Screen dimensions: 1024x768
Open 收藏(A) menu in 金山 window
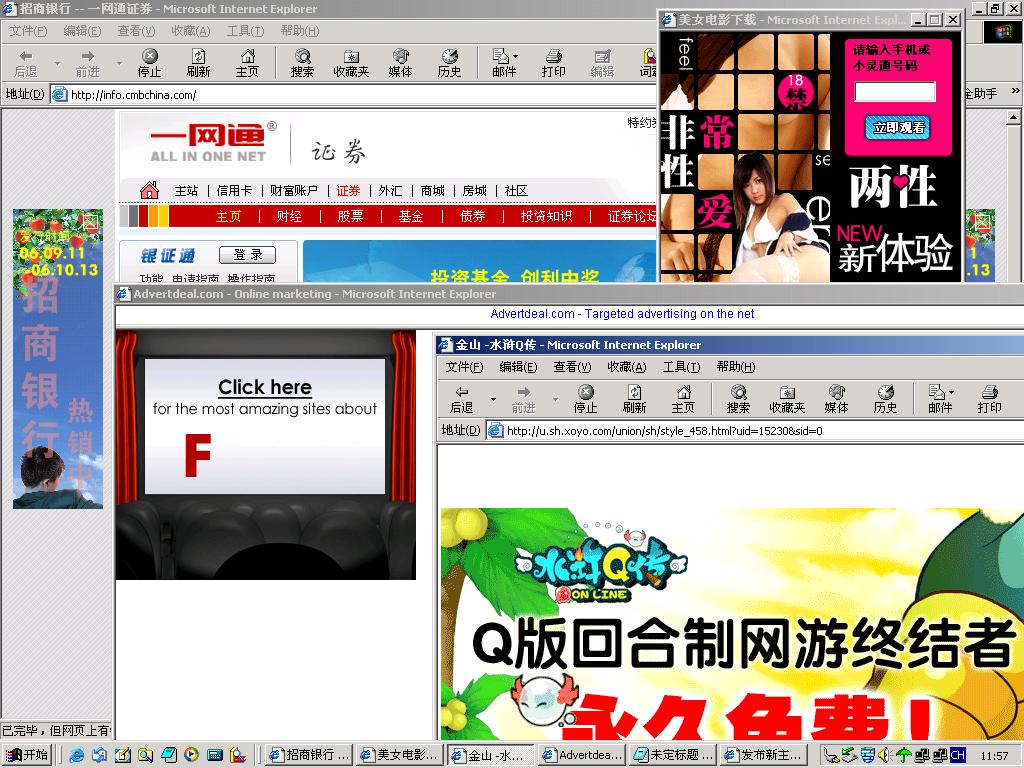click(627, 367)
